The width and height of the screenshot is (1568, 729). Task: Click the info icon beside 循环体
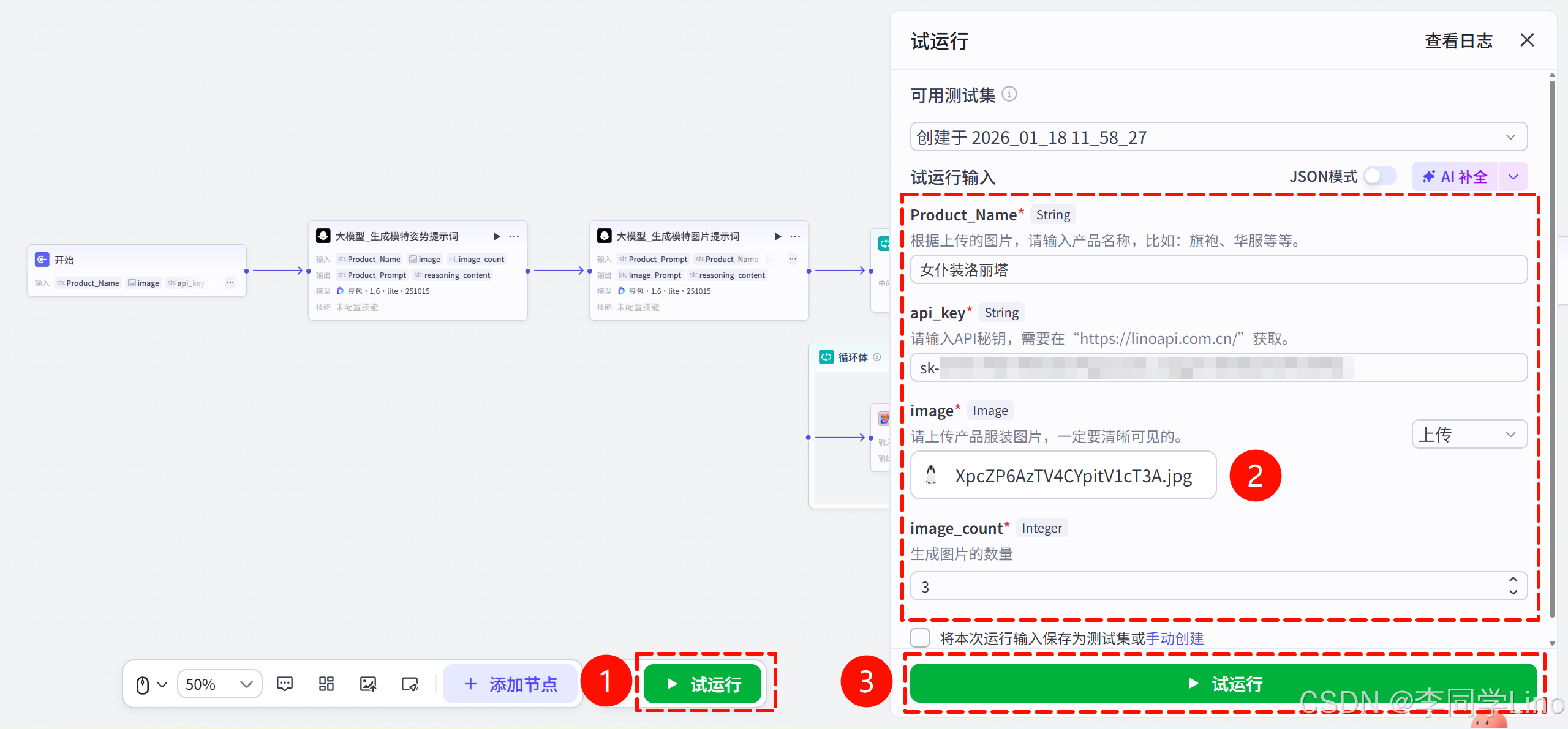point(877,357)
